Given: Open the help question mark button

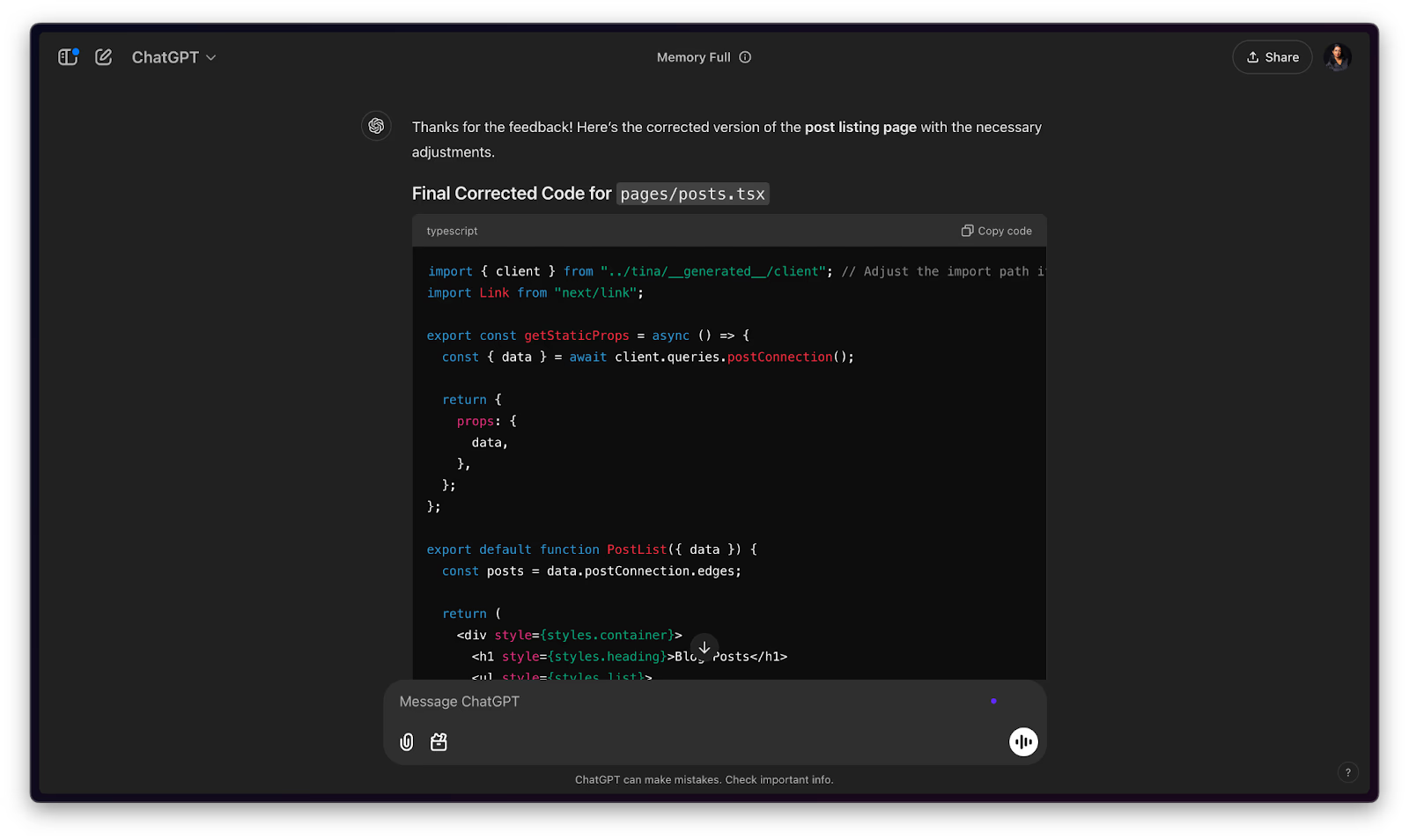Looking at the screenshot, I should point(1347,772).
